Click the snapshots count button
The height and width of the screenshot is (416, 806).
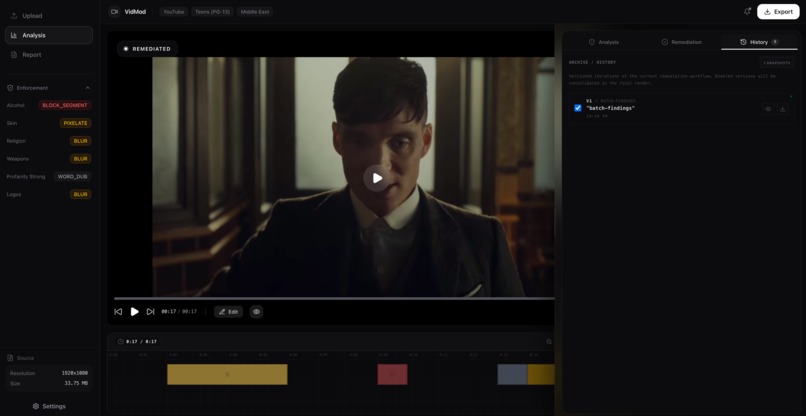pyautogui.click(x=776, y=63)
